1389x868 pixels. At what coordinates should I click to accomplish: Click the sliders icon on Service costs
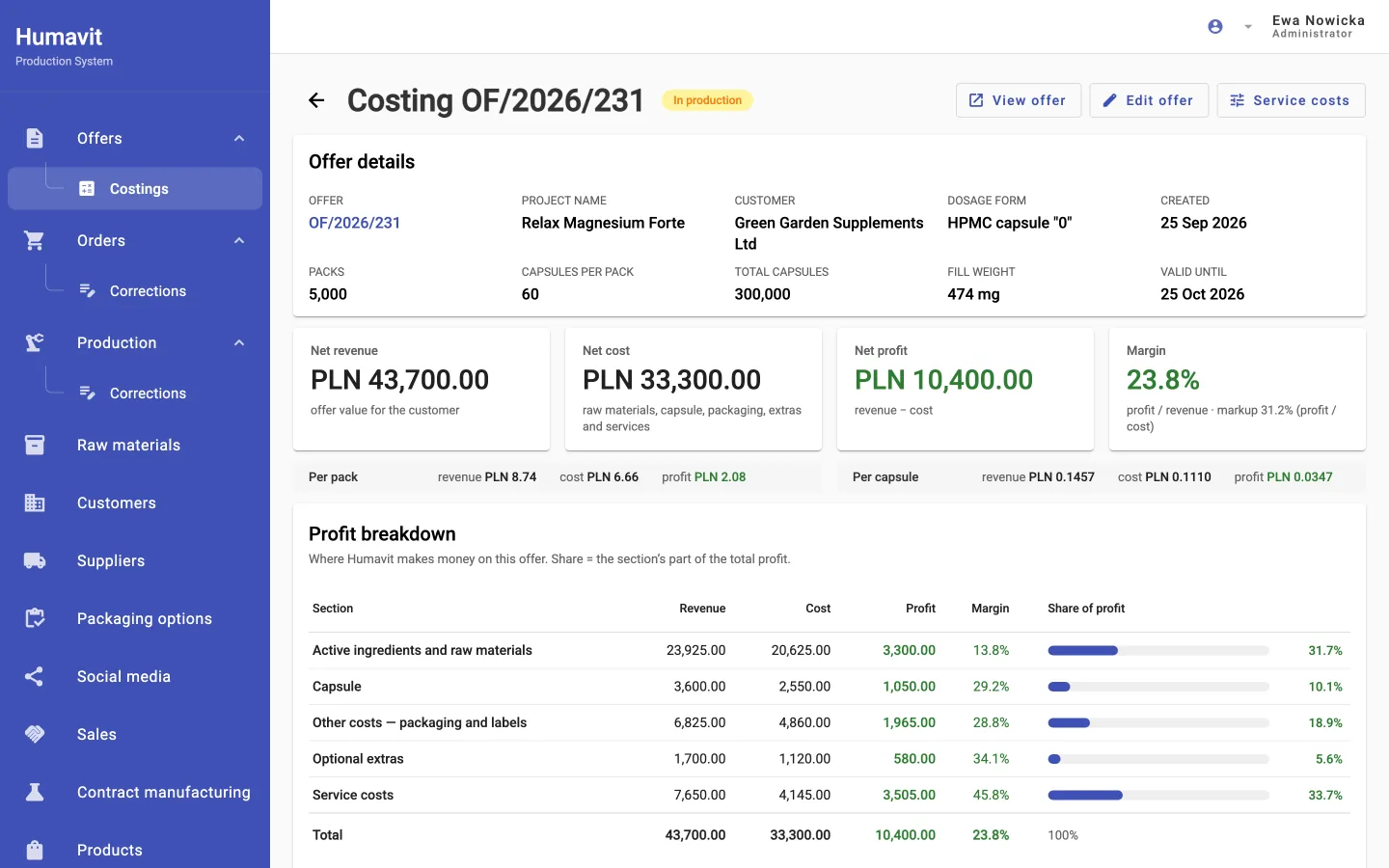pos(1238,100)
